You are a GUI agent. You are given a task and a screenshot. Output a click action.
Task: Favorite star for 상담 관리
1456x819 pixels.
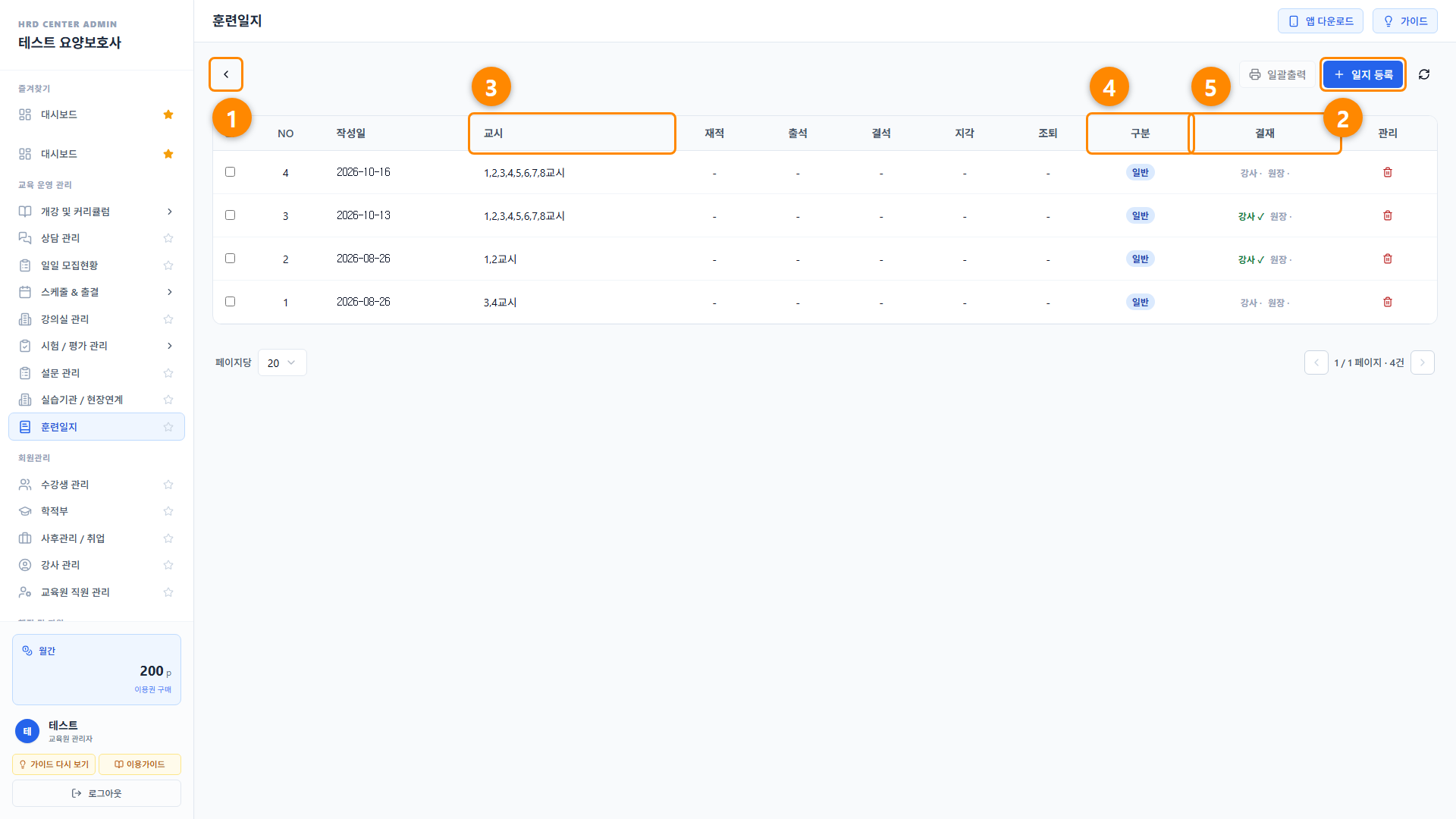[168, 238]
